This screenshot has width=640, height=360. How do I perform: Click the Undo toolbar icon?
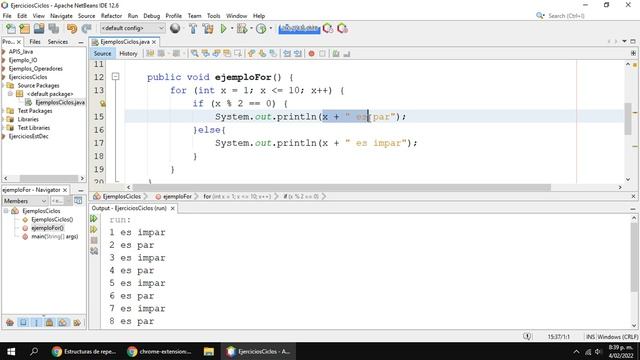click(72, 29)
